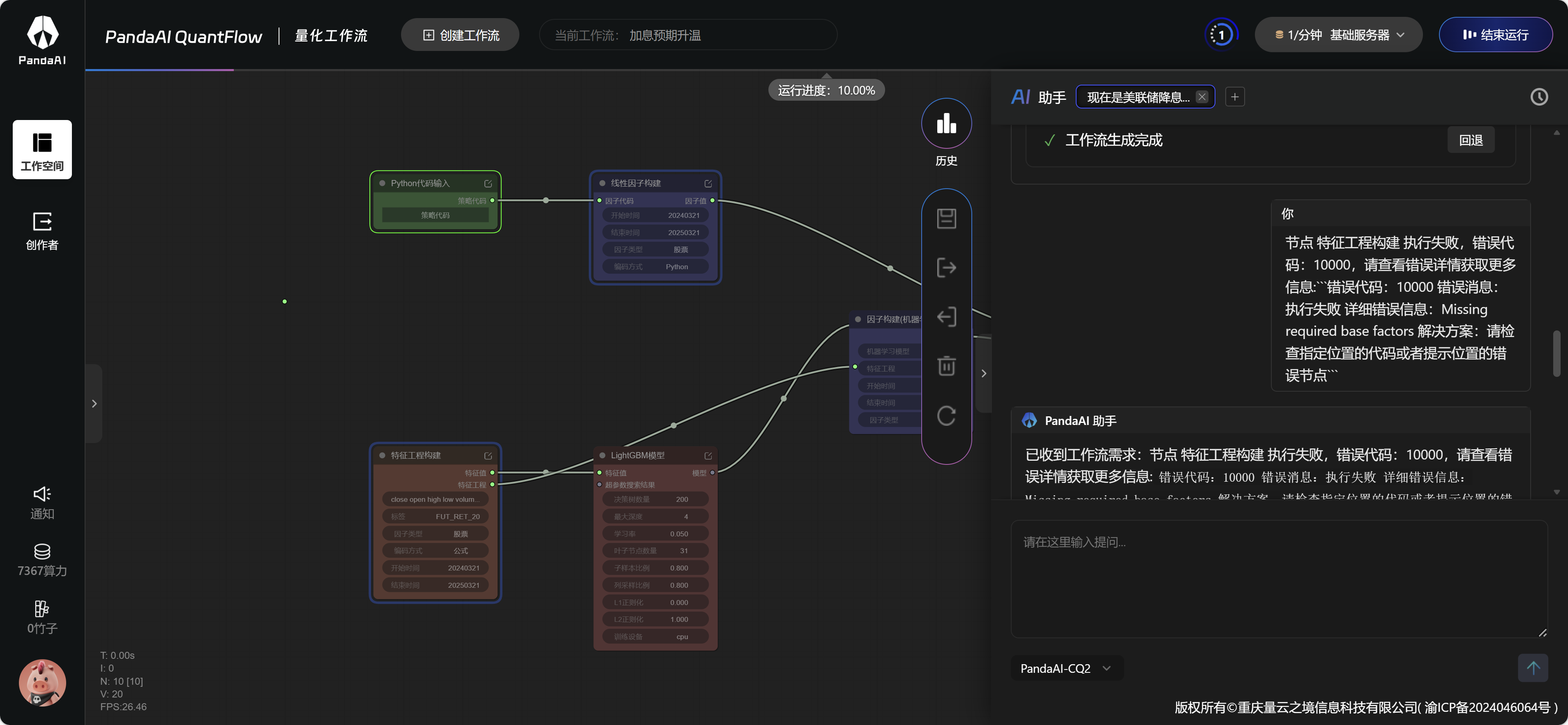Click the 结束运行 stop button
The height and width of the screenshot is (725, 1568).
pyautogui.click(x=1495, y=35)
